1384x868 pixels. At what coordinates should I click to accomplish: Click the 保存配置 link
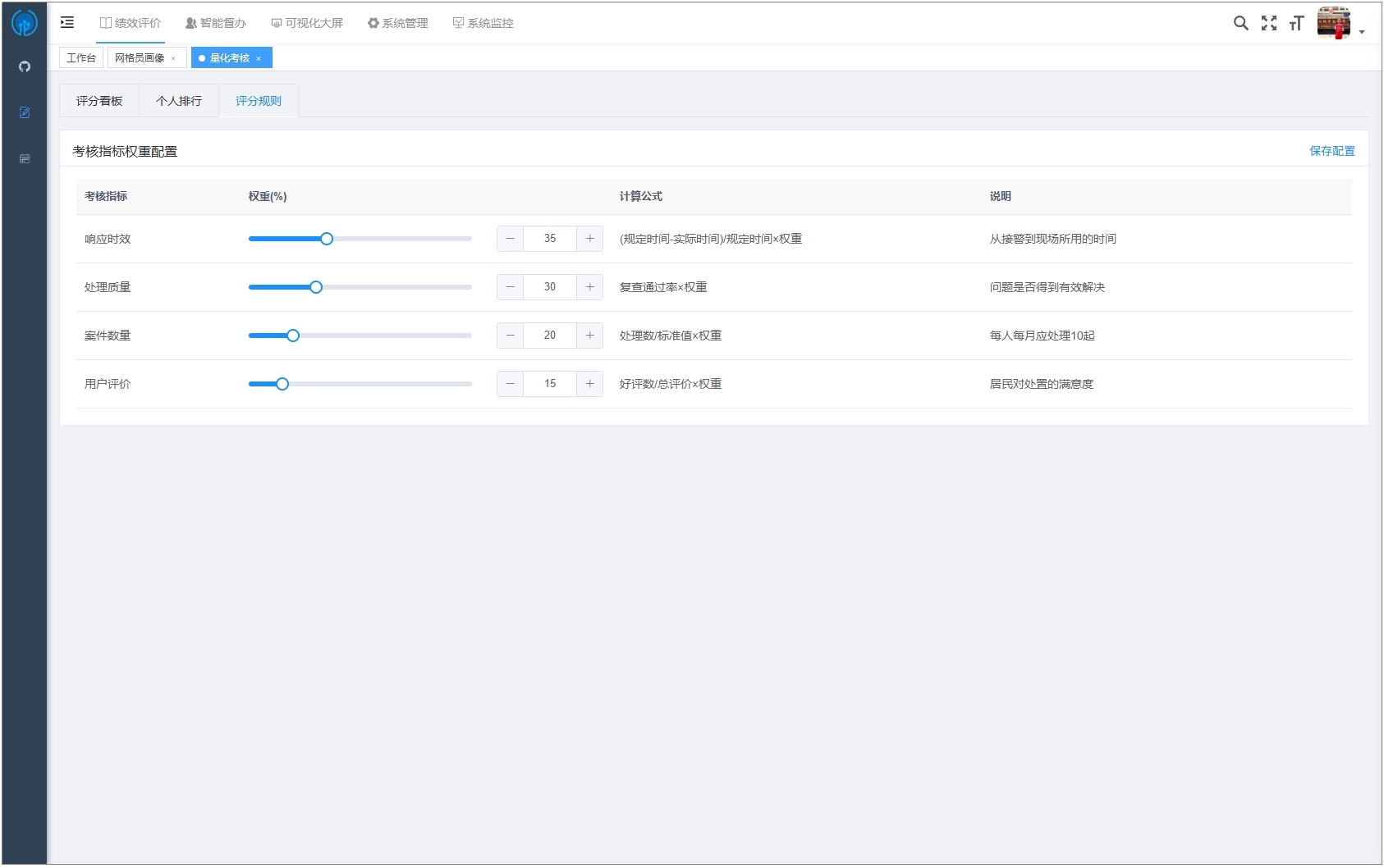click(x=1331, y=151)
